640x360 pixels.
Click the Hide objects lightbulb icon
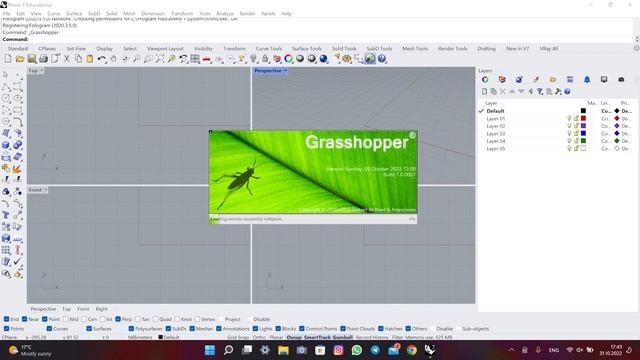pos(253,59)
